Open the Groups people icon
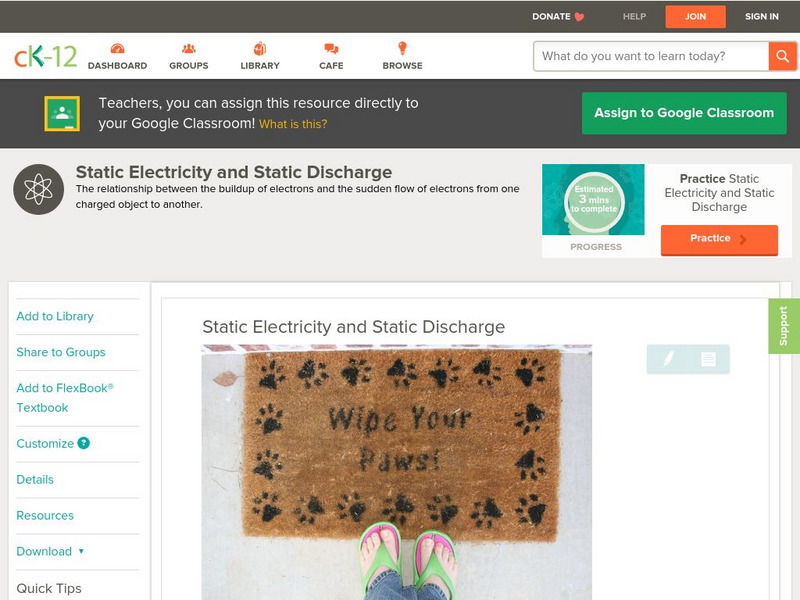800x600 pixels. (x=189, y=48)
